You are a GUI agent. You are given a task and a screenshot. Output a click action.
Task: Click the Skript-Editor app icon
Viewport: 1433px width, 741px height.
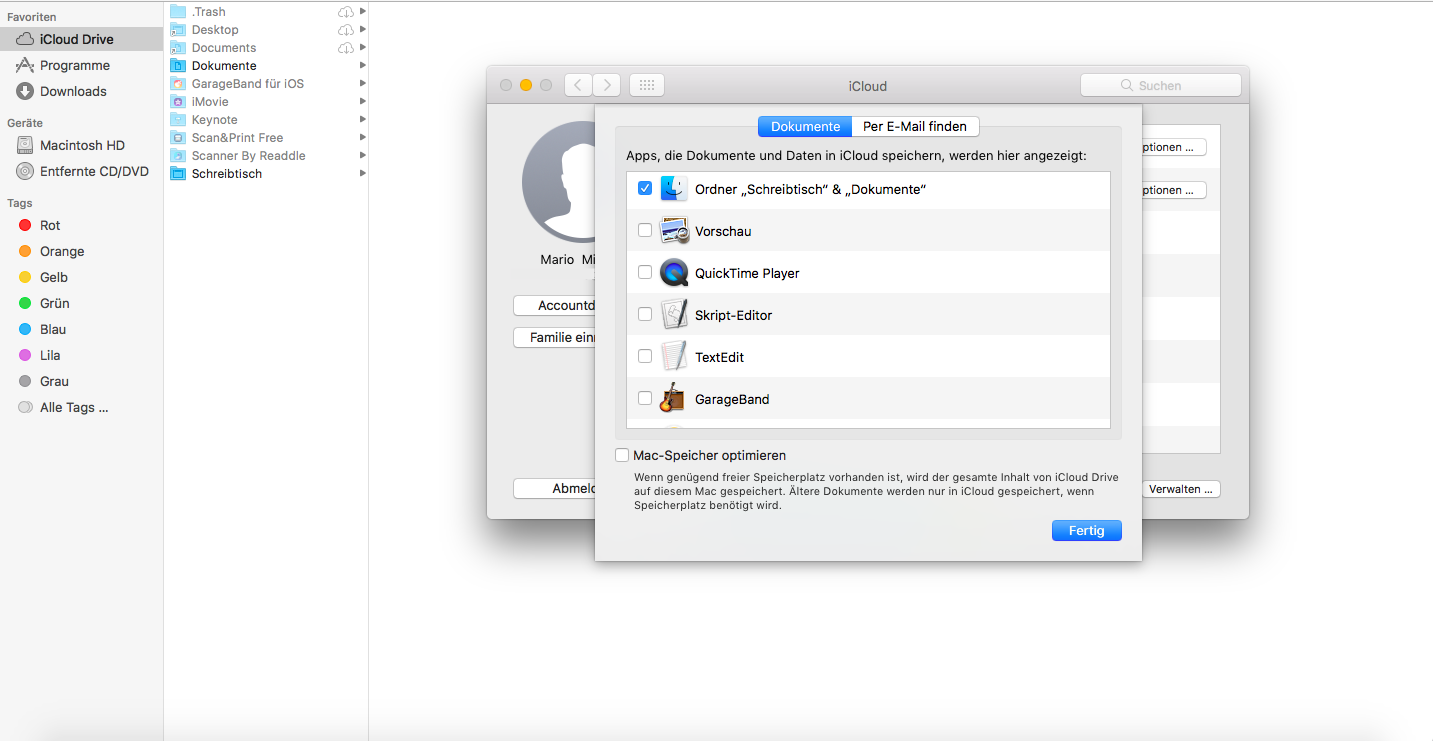pos(674,315)
